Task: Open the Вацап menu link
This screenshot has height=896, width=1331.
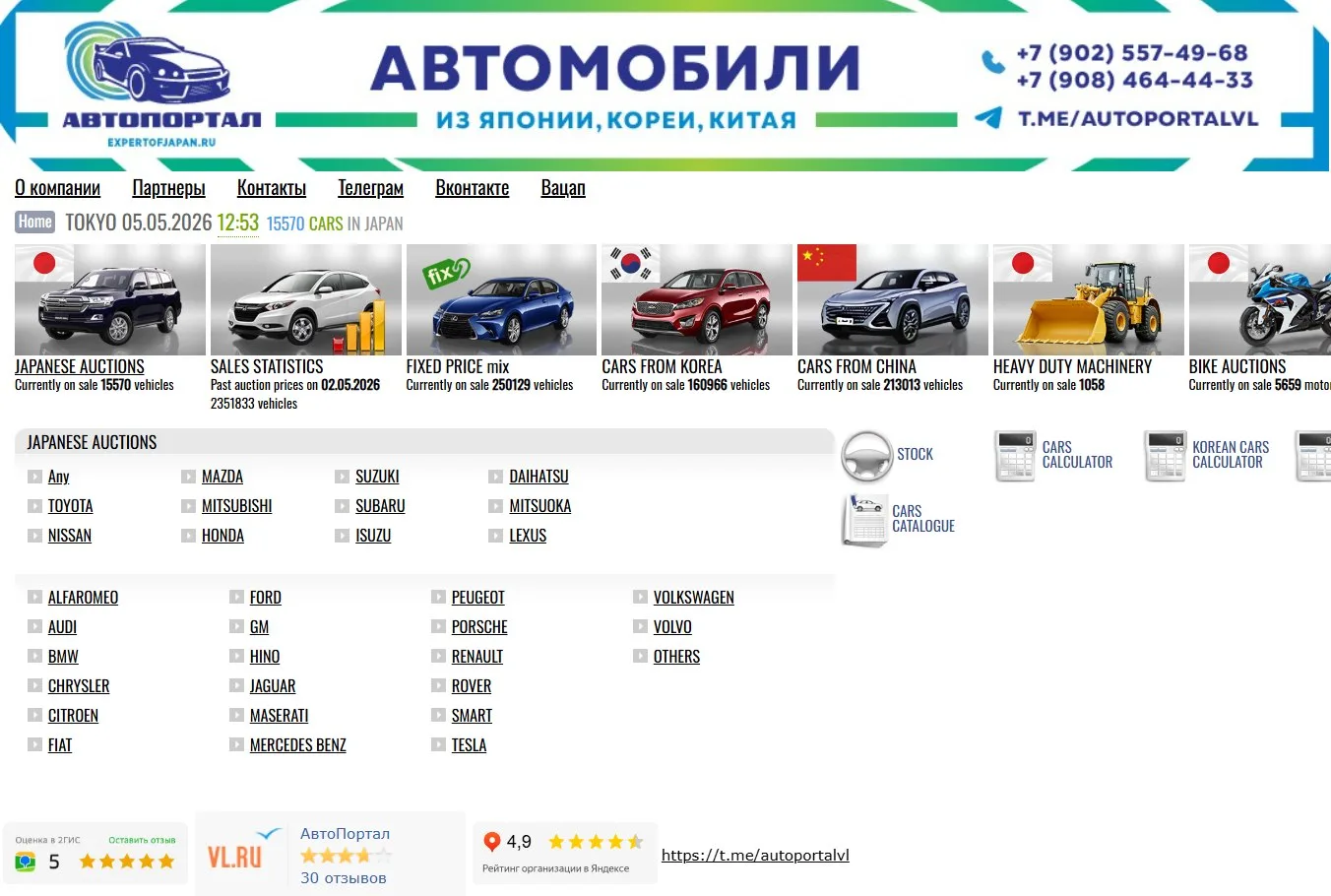Action: [x=563, y=188]
